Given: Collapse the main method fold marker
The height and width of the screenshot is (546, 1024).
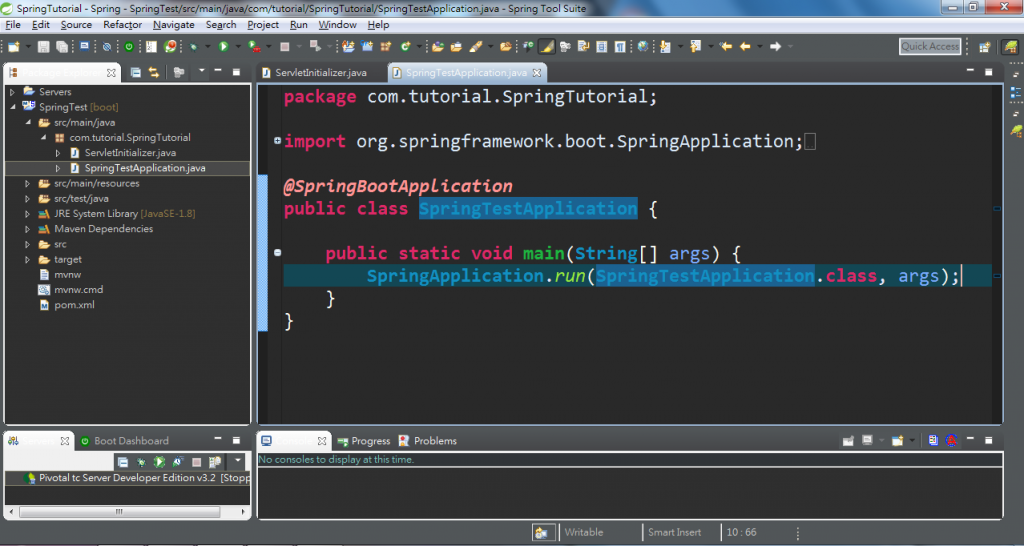Looking at the screenshot, I should 277,253.
